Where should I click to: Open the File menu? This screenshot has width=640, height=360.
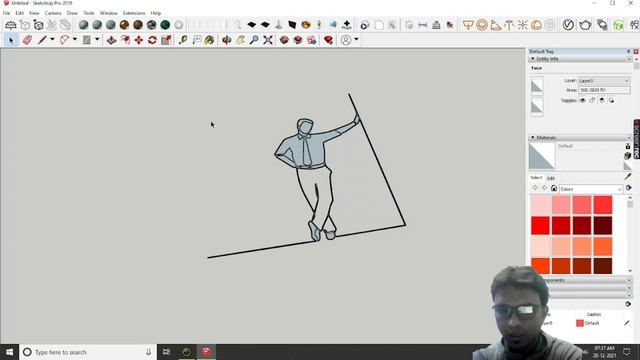[x=7, y=13]
